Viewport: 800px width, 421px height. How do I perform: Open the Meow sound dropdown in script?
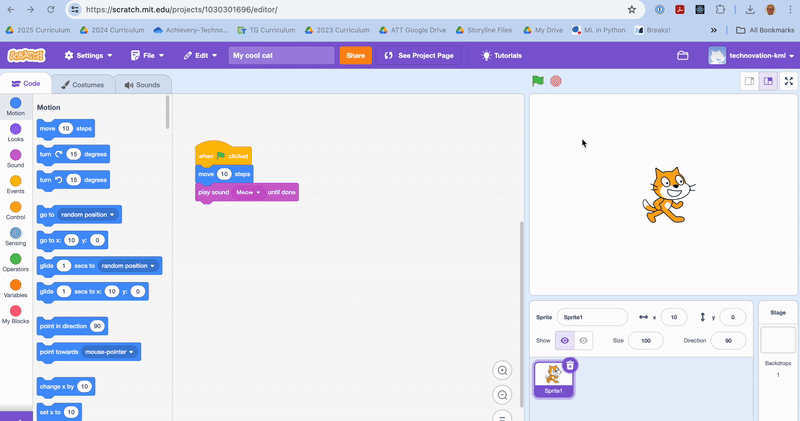tap(248, 192)
